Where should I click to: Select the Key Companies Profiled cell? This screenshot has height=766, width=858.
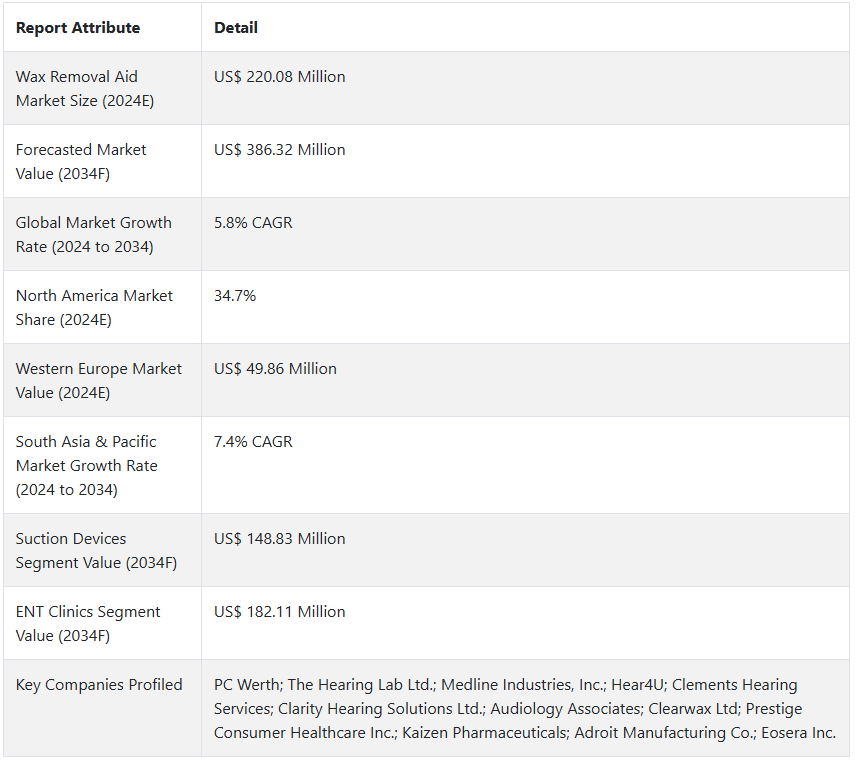point(99,685)
